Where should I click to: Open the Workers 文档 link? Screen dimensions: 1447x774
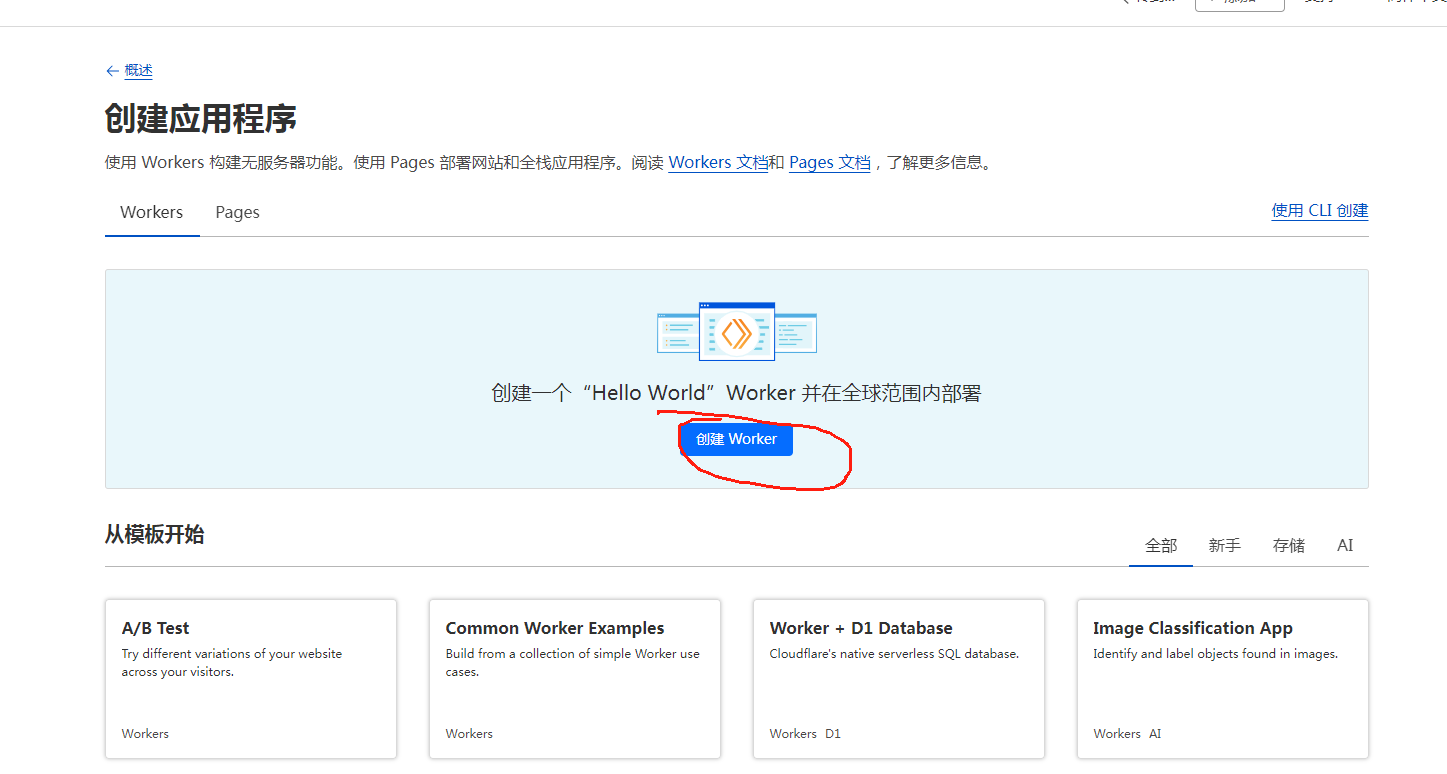pos(718,162)
